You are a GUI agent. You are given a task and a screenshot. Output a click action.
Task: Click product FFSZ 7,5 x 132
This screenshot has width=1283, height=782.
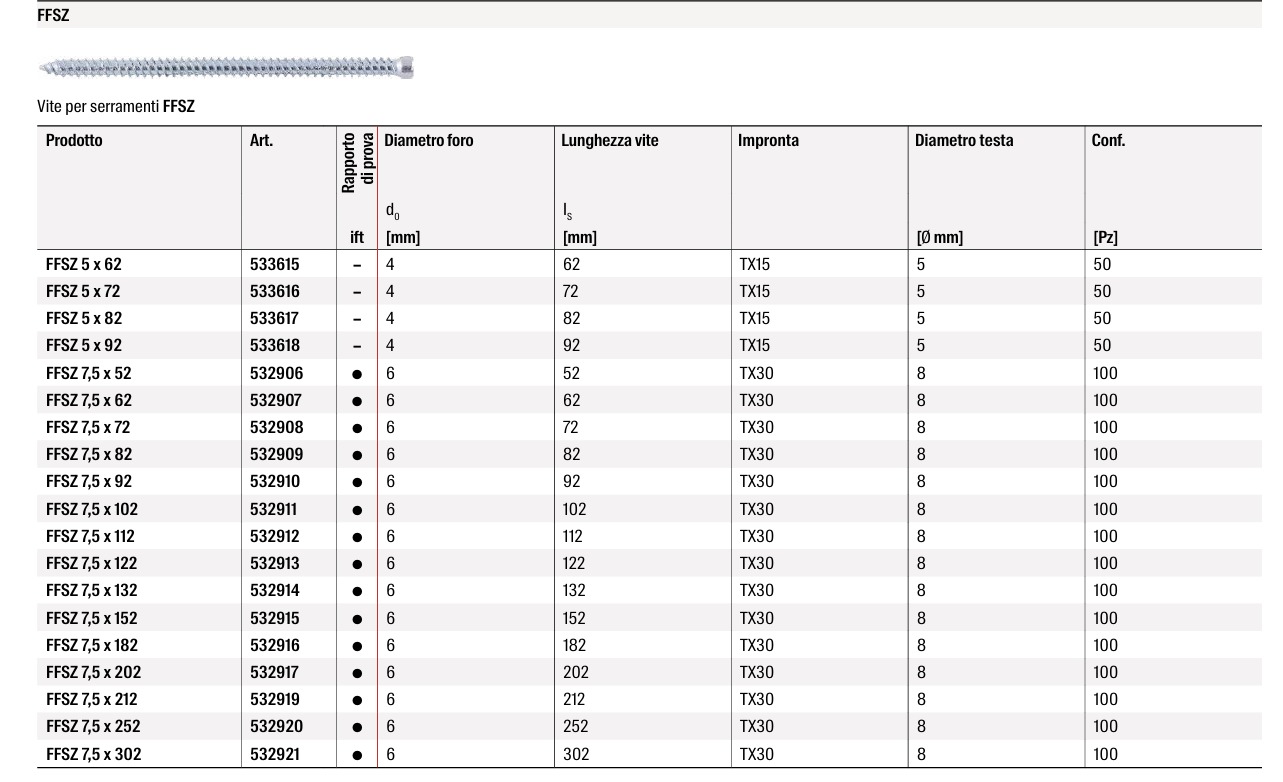coord(92,590)
